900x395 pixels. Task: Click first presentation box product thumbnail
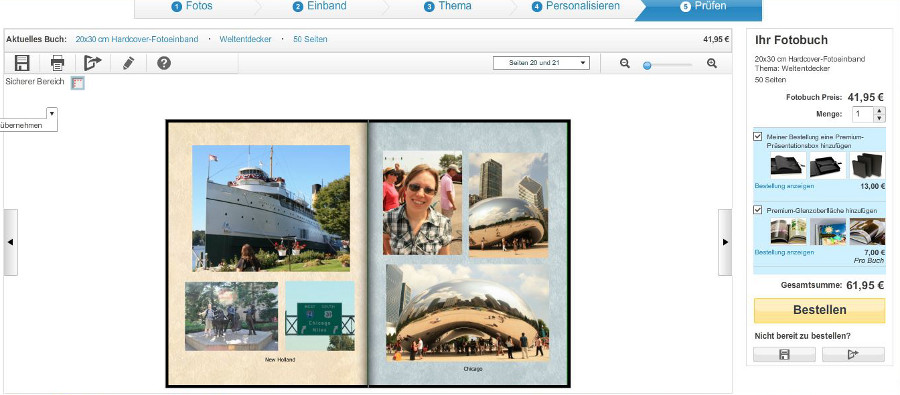789,165
